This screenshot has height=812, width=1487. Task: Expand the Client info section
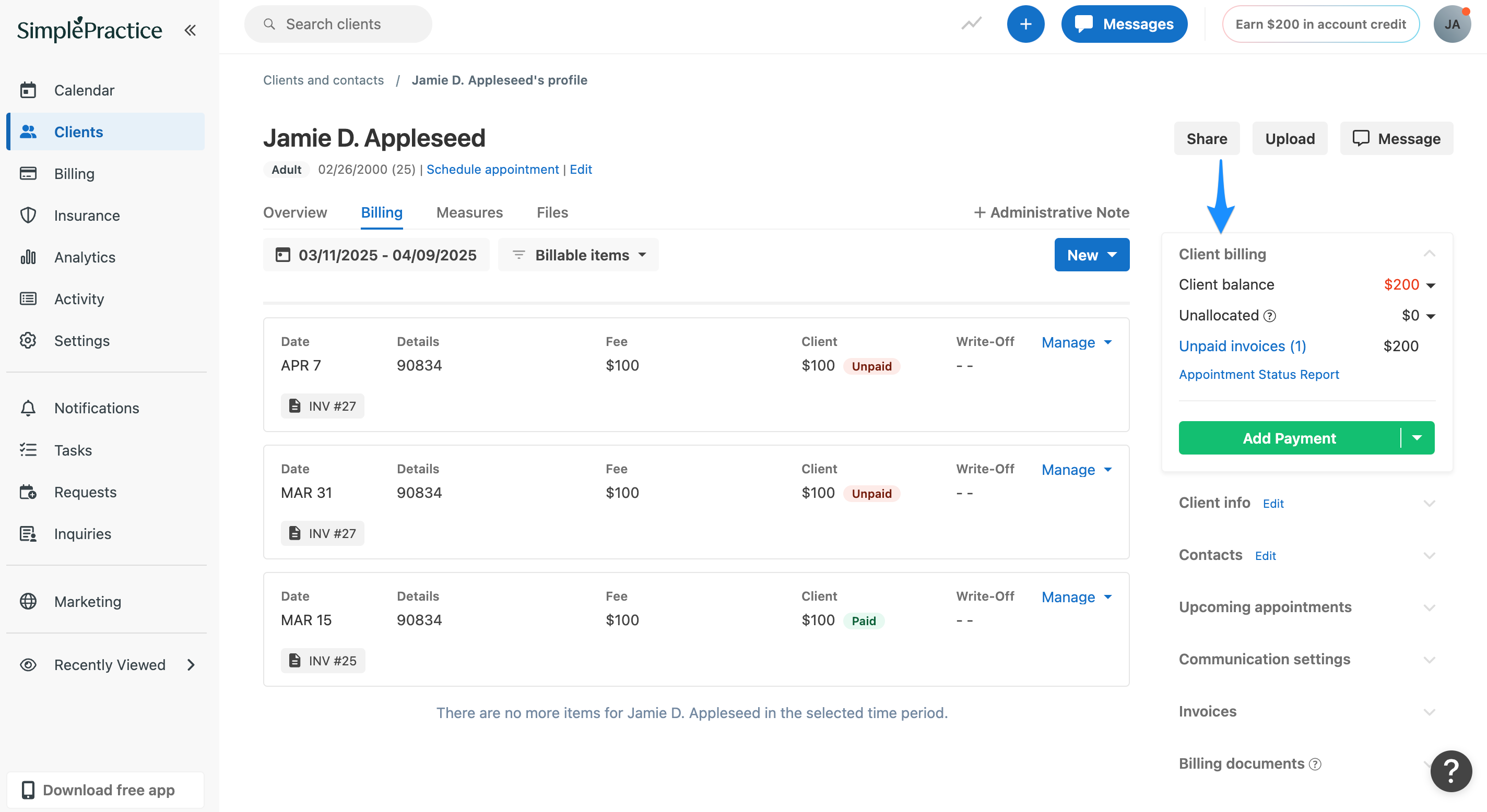(1429, 503)
